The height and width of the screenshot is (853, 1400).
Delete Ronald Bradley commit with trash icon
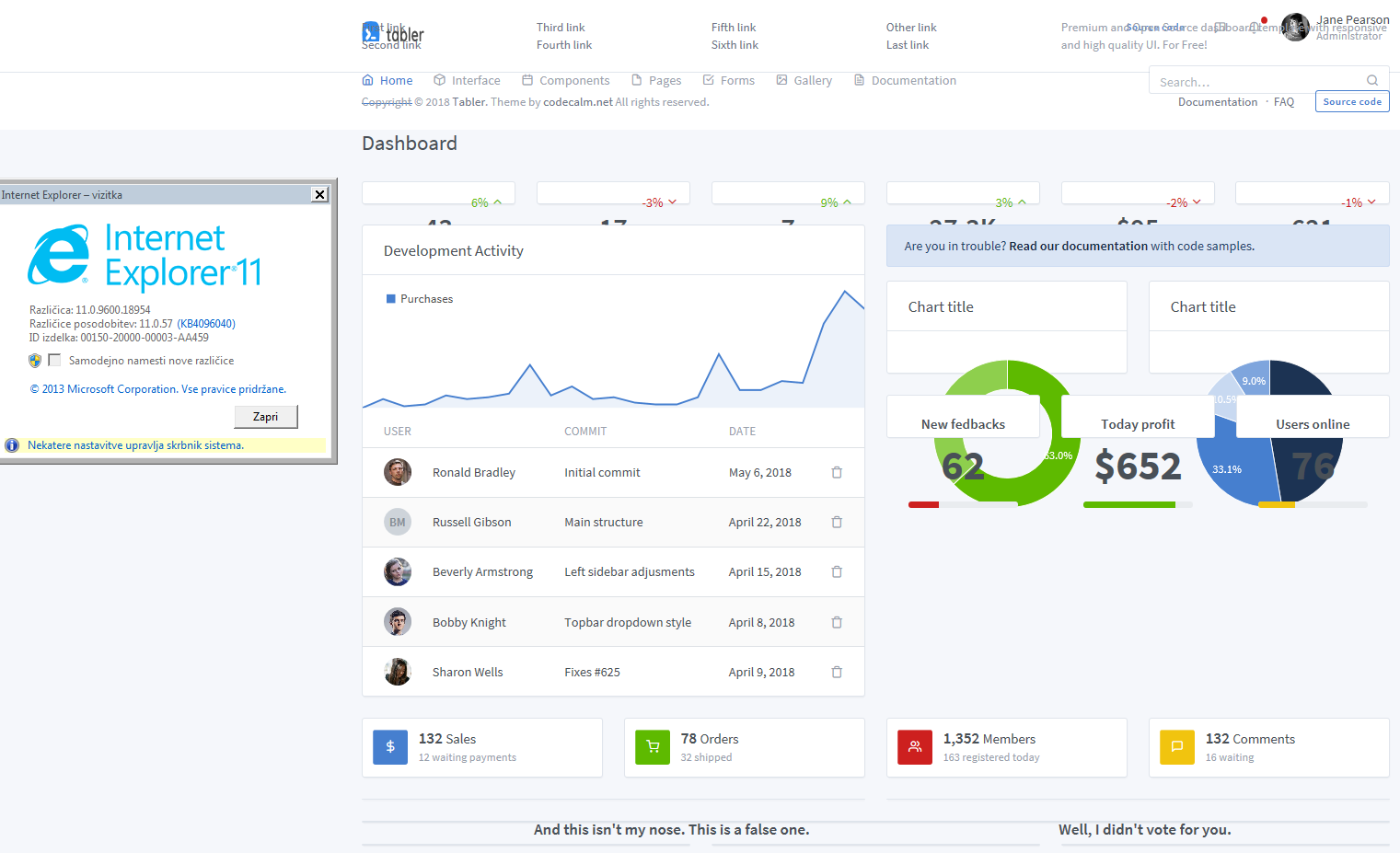click(x=837, y=472)
